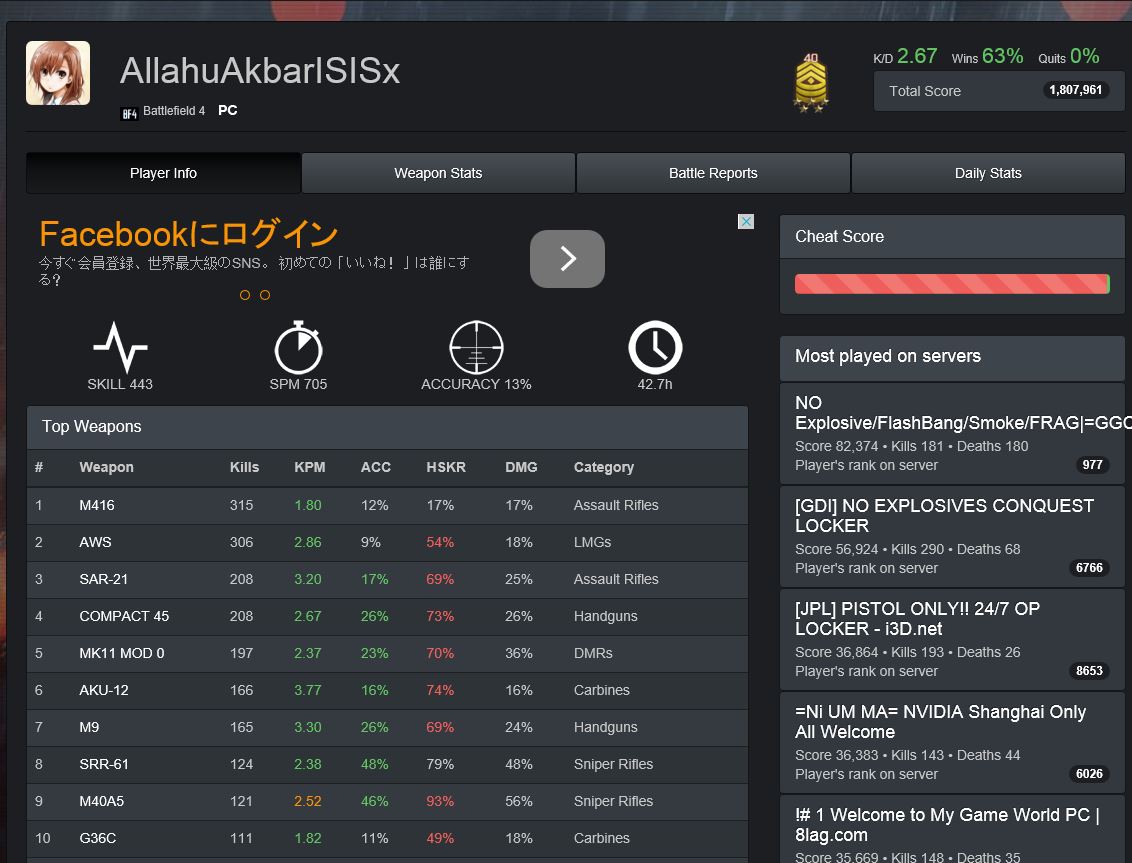Close the Facebook ad with X icon
Screen dimensions: 1132x863
(x=746, y=221)
